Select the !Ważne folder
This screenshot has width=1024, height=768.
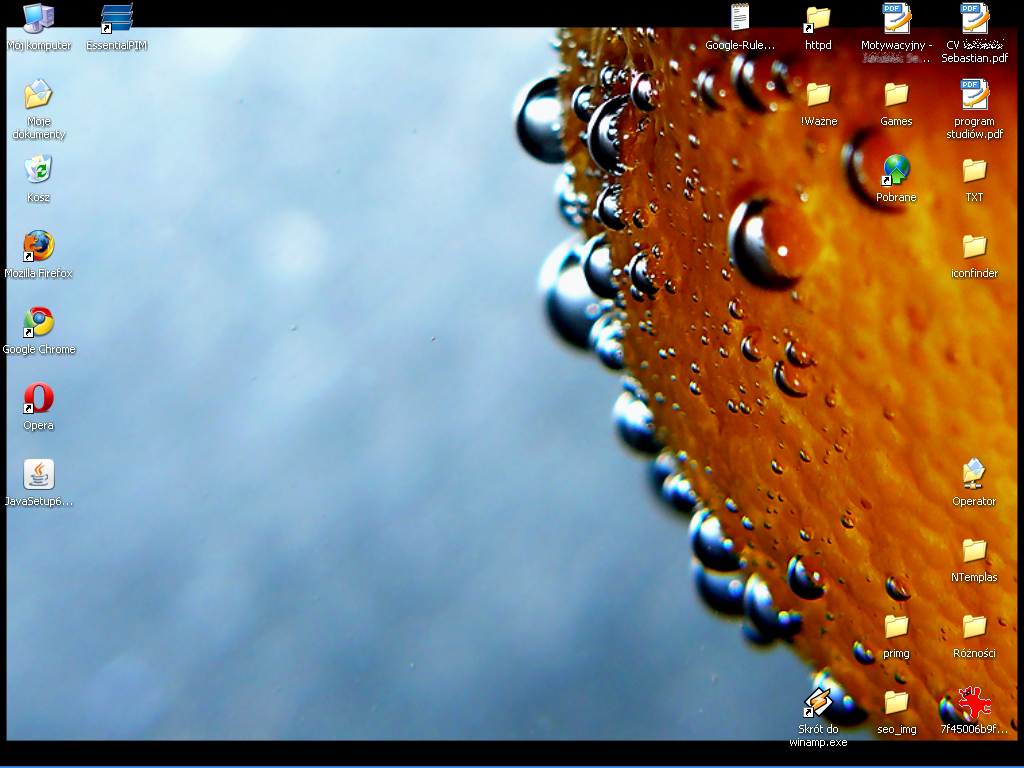[818, 95]
